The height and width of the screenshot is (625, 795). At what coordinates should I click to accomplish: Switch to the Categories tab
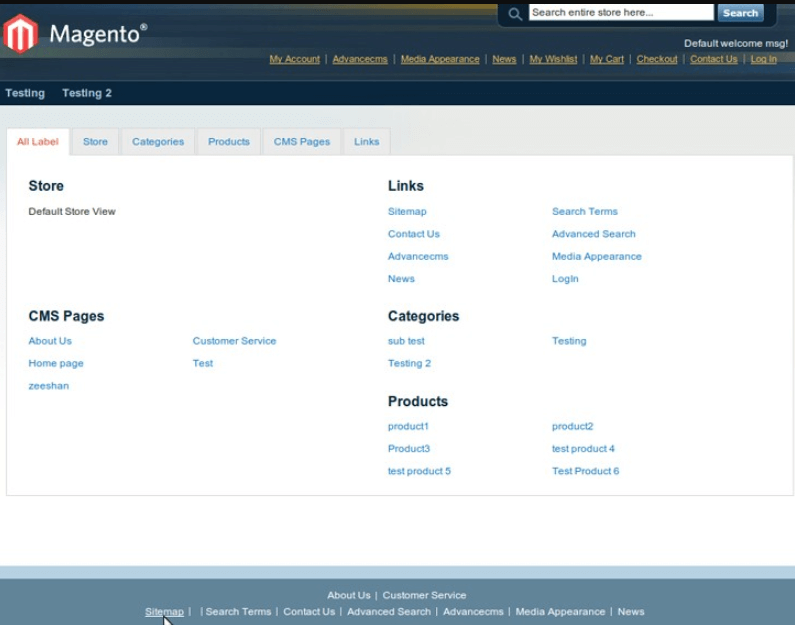[x=158, y=142]
